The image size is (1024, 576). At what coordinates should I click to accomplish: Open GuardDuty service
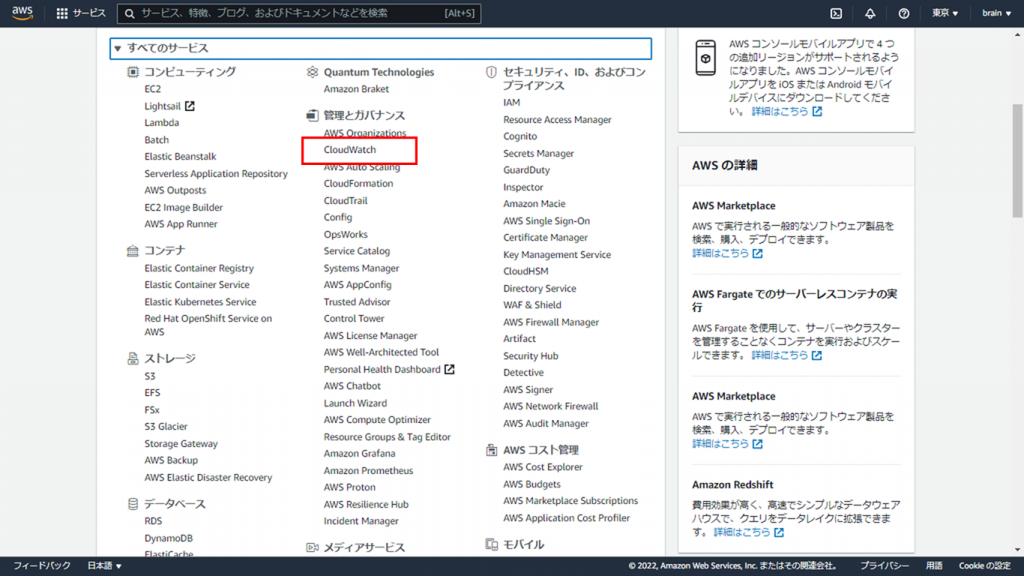pos(526,170)
